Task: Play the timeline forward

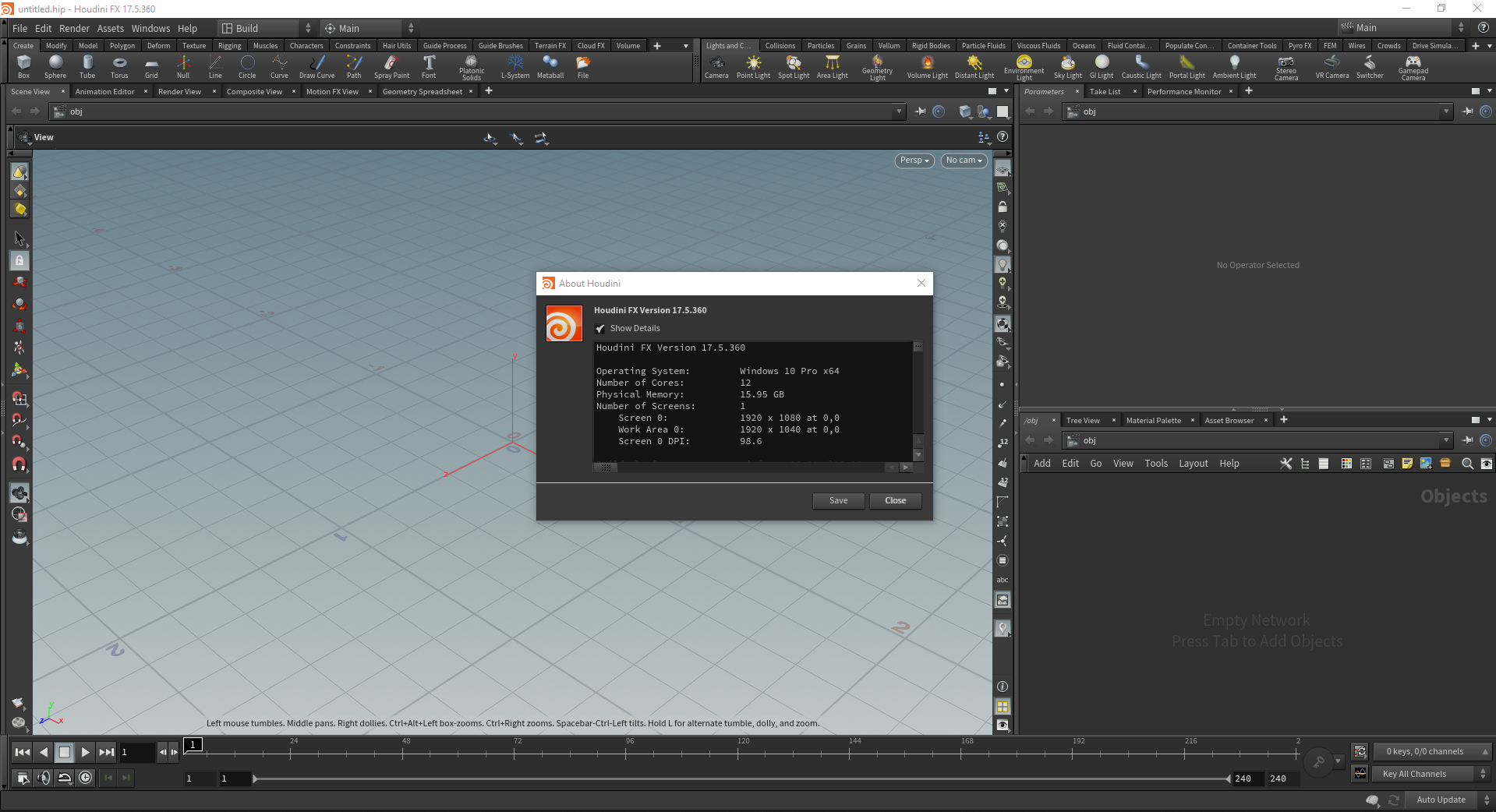Action: click(86, 752)
